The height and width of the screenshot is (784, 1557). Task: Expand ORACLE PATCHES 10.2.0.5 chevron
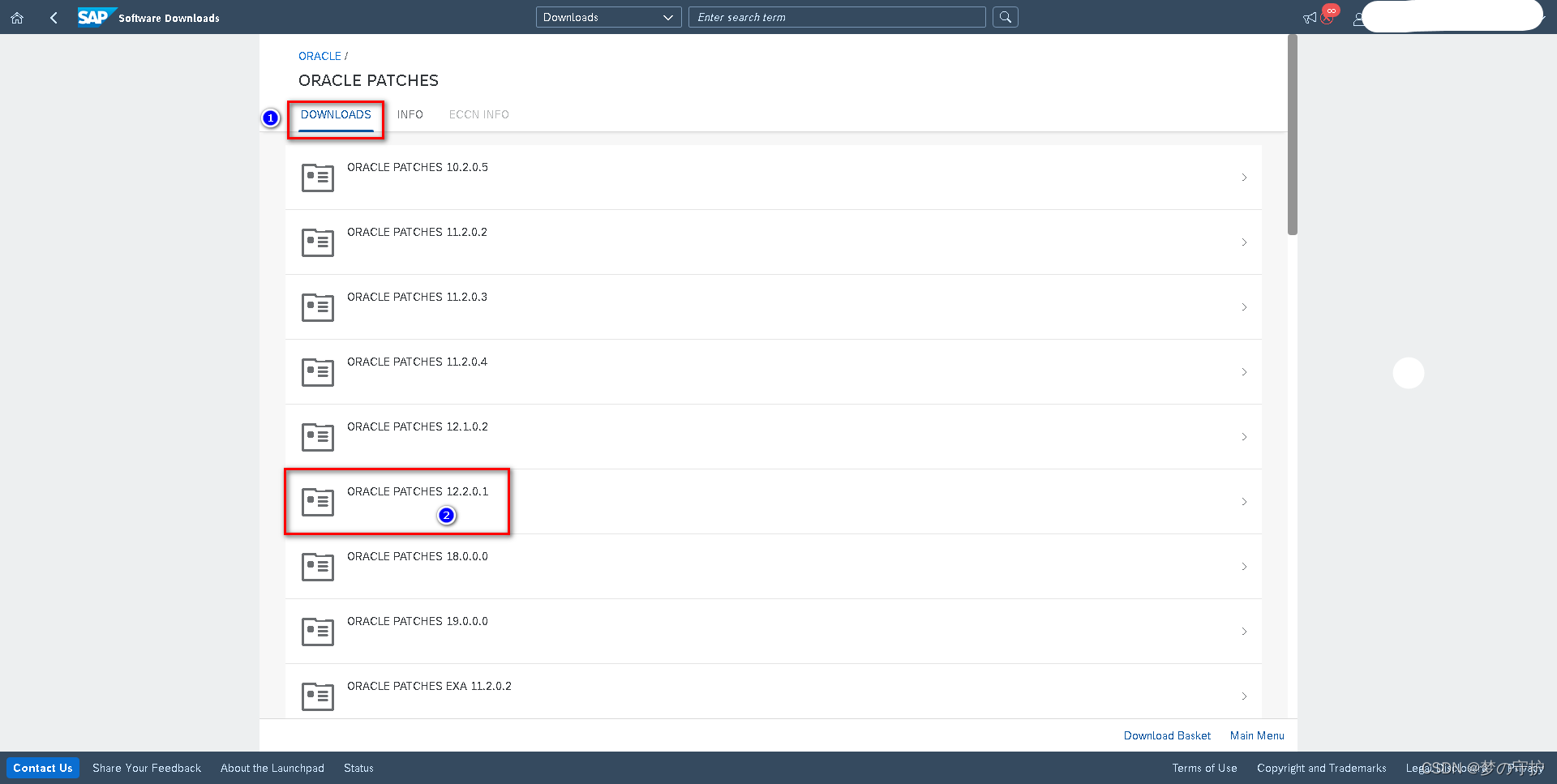click(x=1244, y=178)
